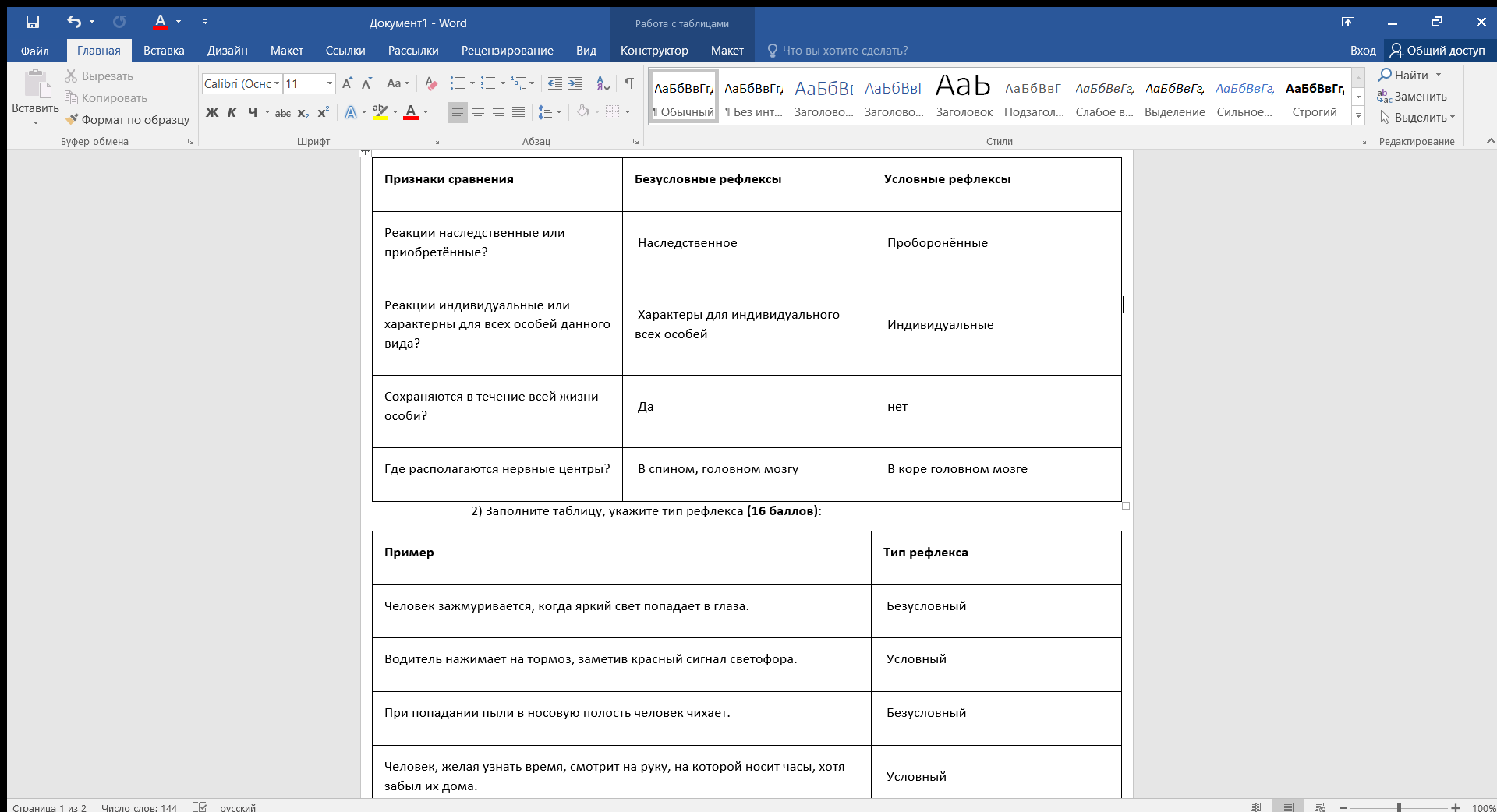Open the numbering list dropdown
Screen dimensions: 1497x812
(x=502, y=83)
